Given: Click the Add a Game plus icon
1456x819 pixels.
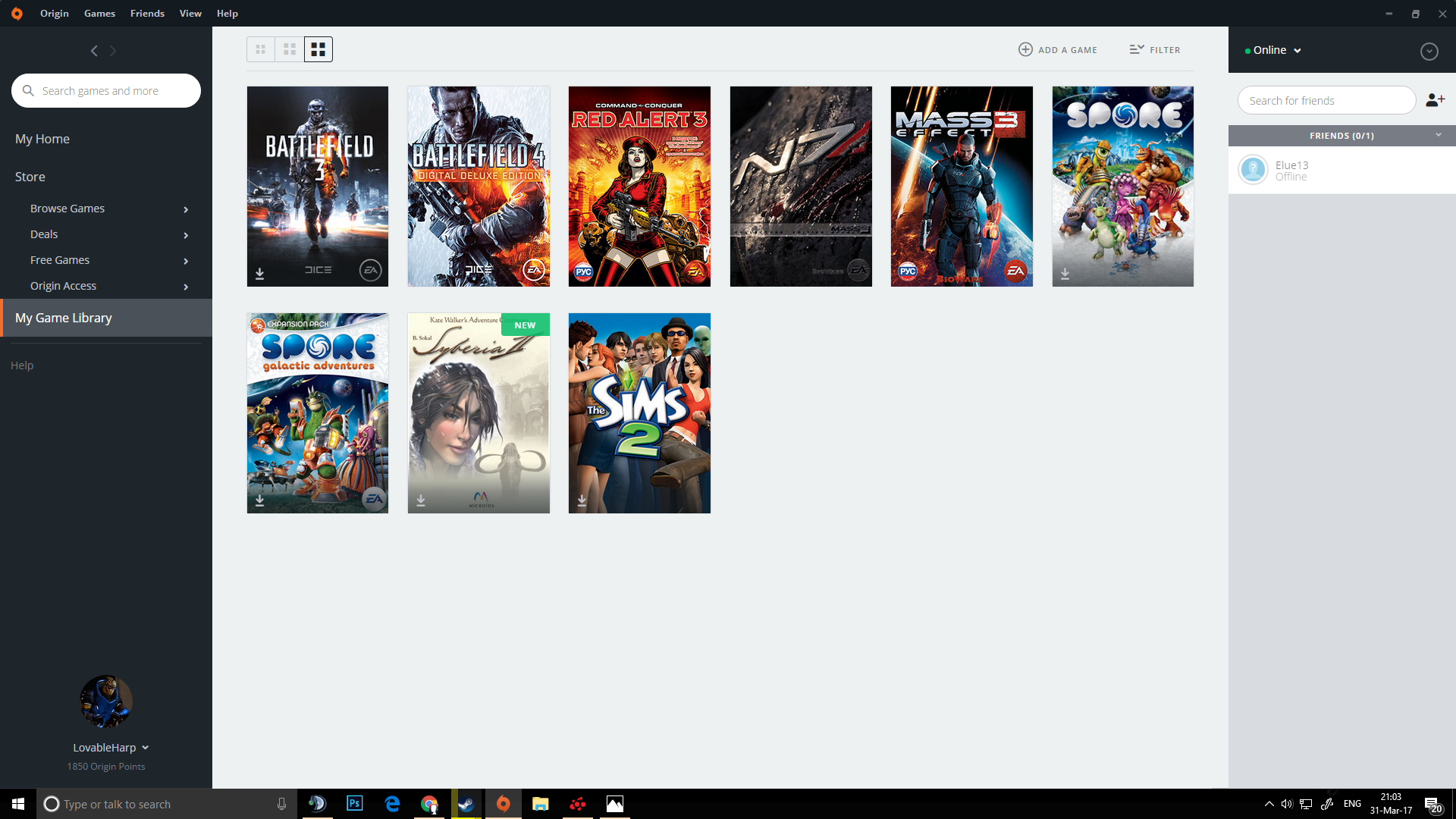Looking at the screenshot, I should [1025, 49].
